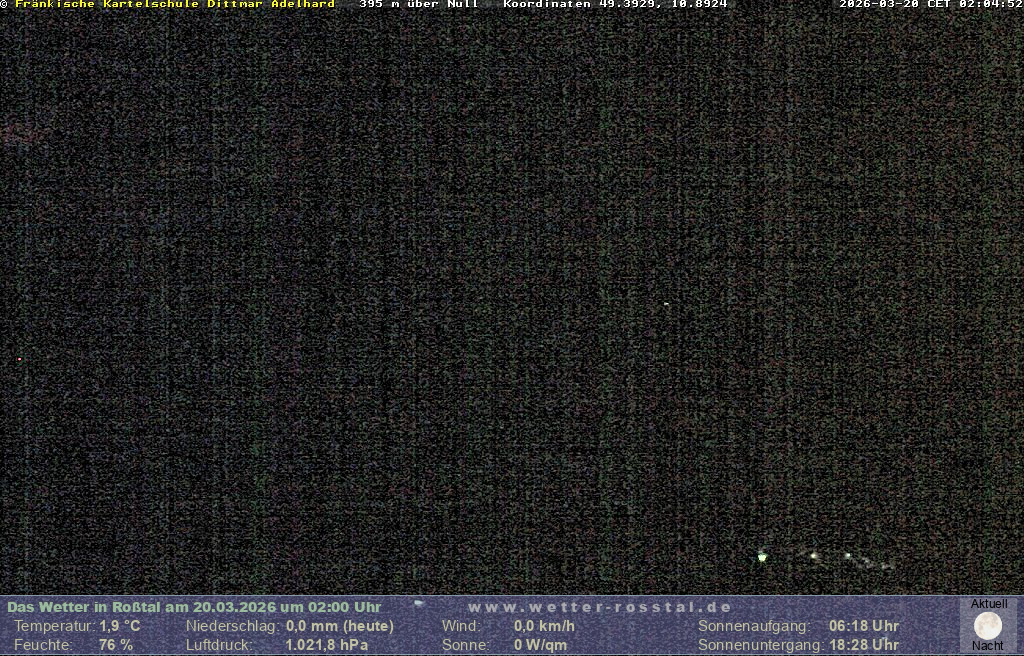Click the small red light at left edge
The image size is (1024, 656).
pos(19,359)
